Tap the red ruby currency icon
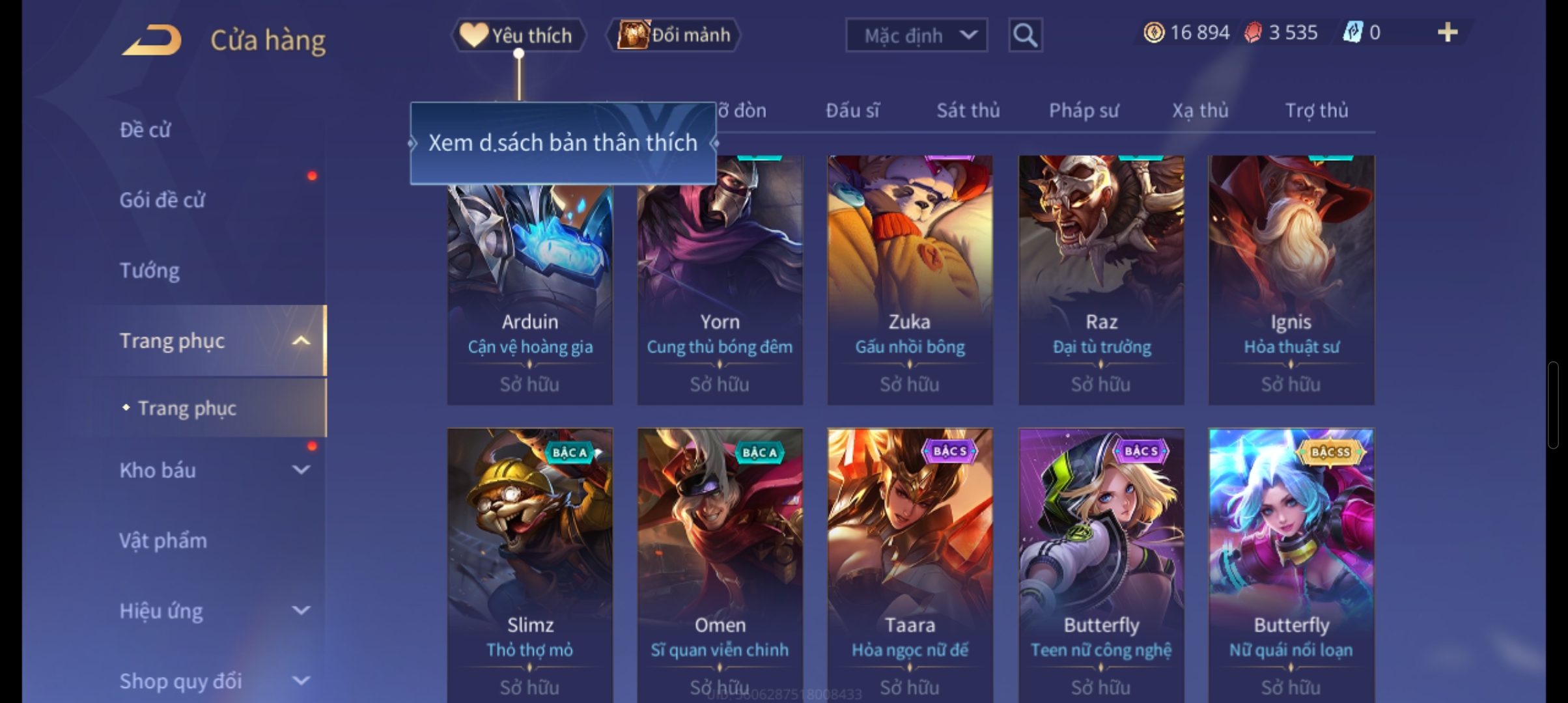This screenshot has height=703, width=1568. 1253,33
